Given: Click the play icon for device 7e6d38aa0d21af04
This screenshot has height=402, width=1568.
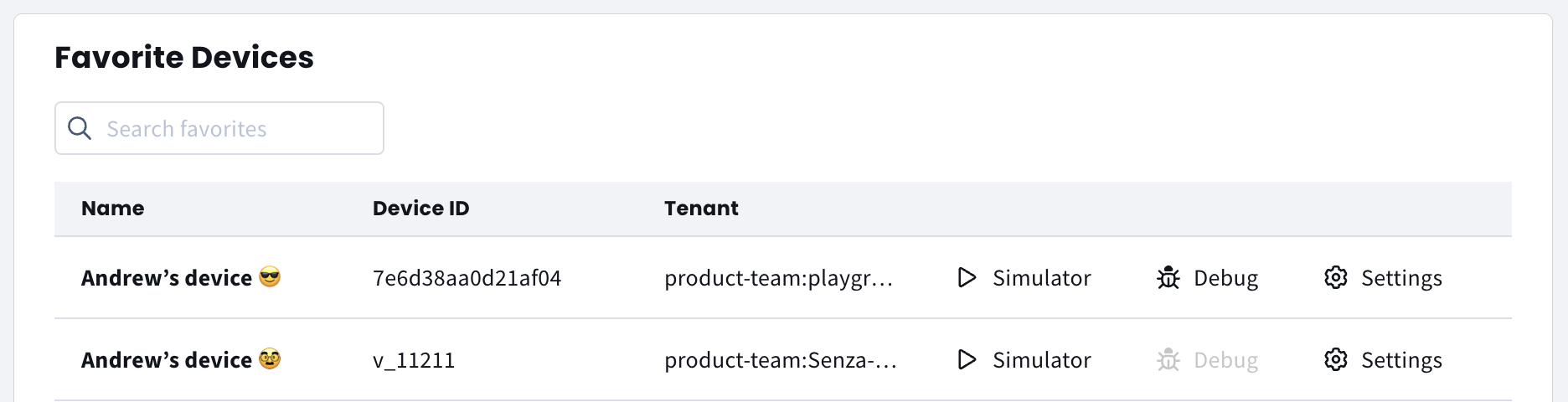Looking at the screenshot, I should tap(967, 277).
